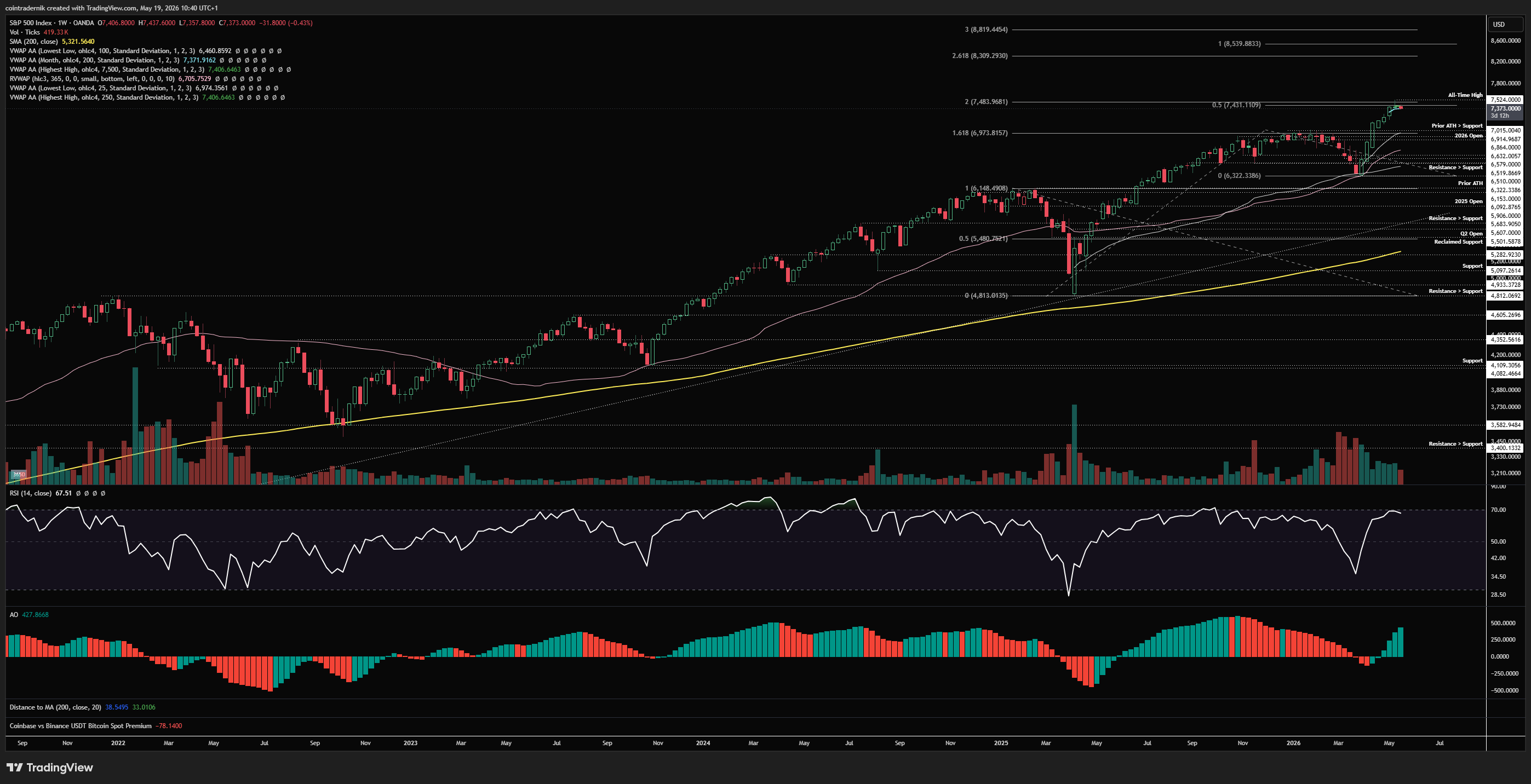Click the RSI 28.50 axis label
Image resolution: width=1531 pixels, height=784 pixels.
[x=1498, y=595]
